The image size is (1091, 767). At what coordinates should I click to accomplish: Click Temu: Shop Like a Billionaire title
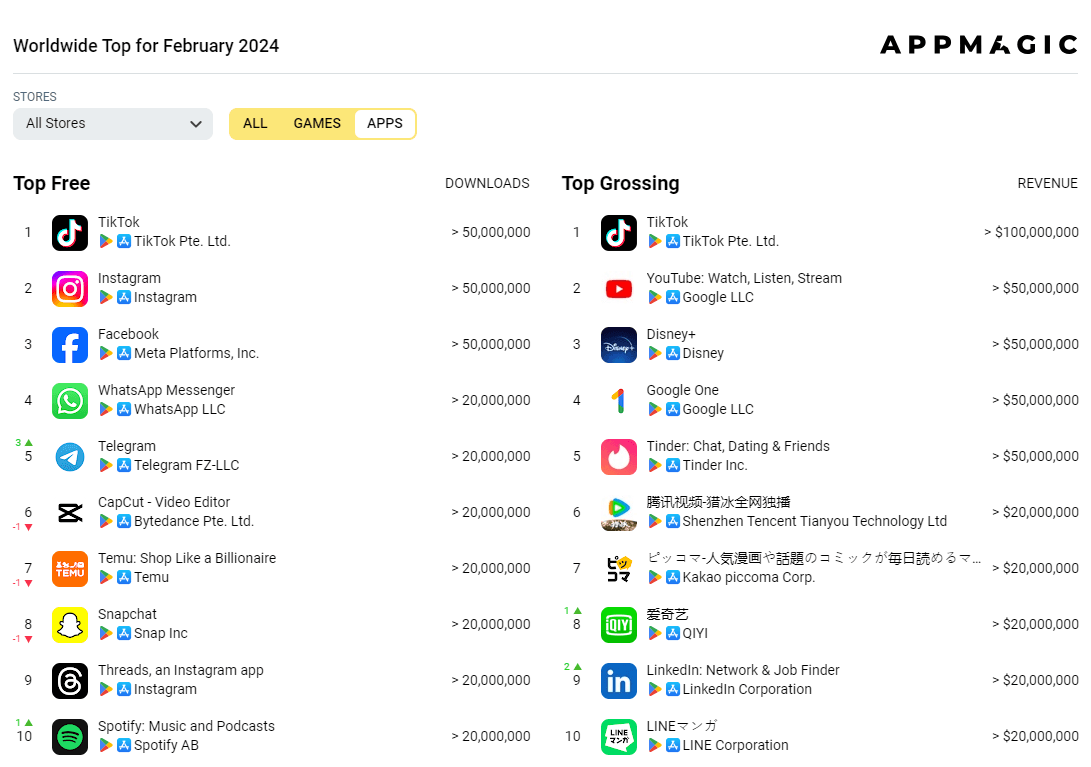coord(187,558)
